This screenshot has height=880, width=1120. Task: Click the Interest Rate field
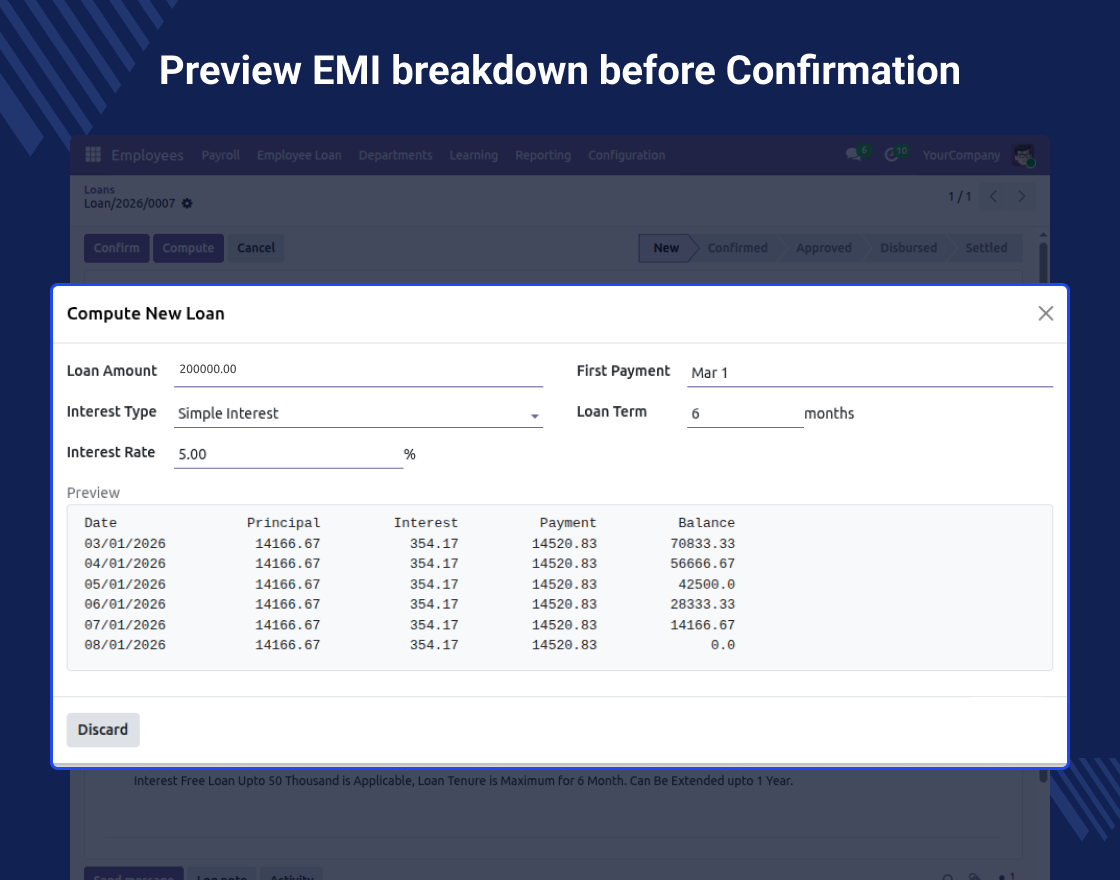(289, 454)
